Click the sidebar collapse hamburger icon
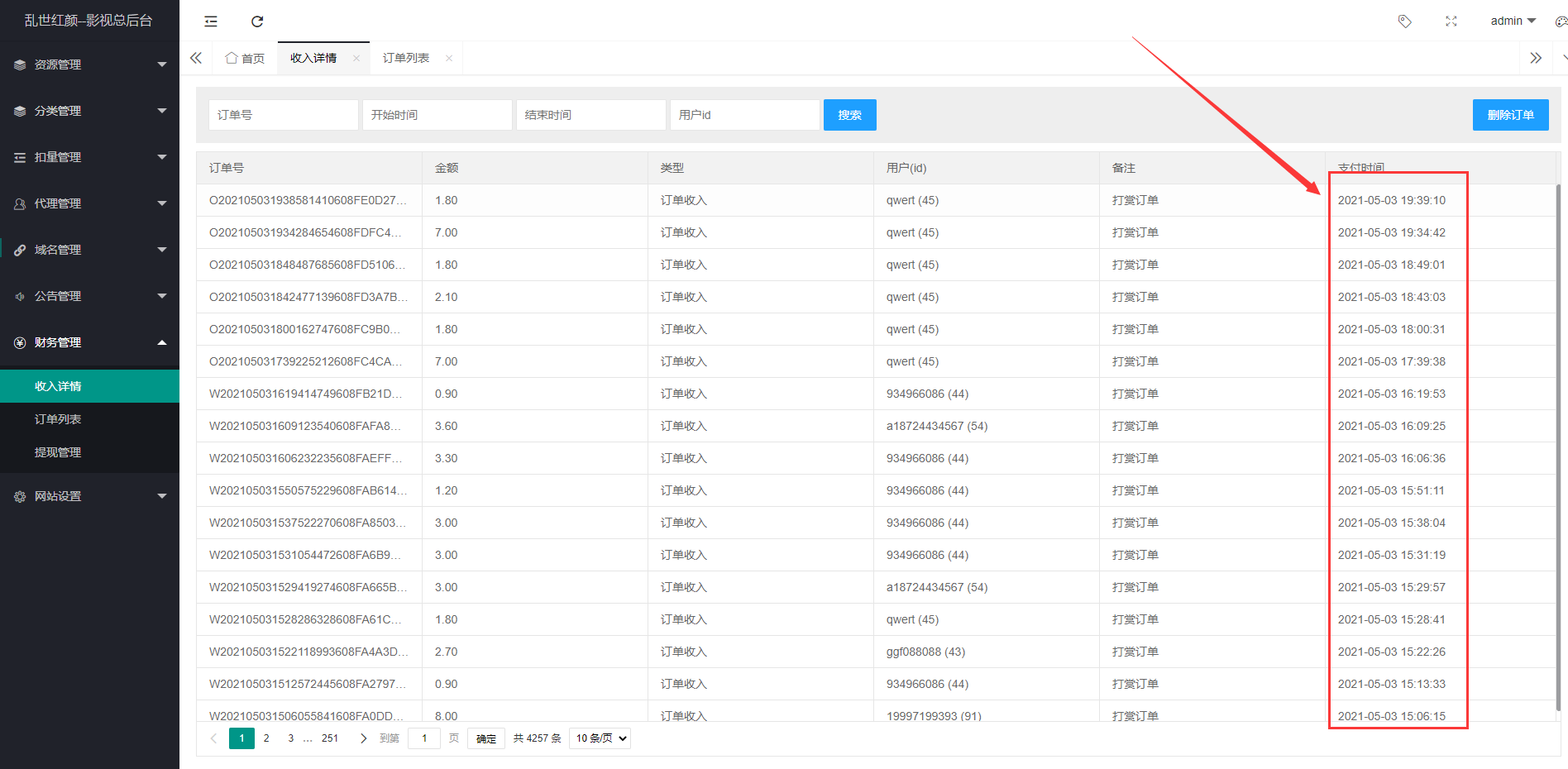1568x769 pixels. coord(211,21)
